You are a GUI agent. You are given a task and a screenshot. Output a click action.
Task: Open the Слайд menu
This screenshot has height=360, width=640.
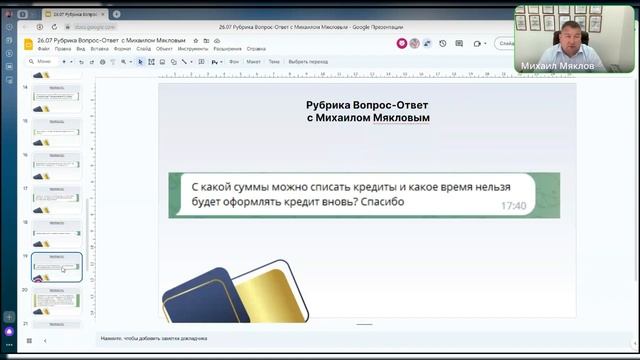tap(144, 49)
